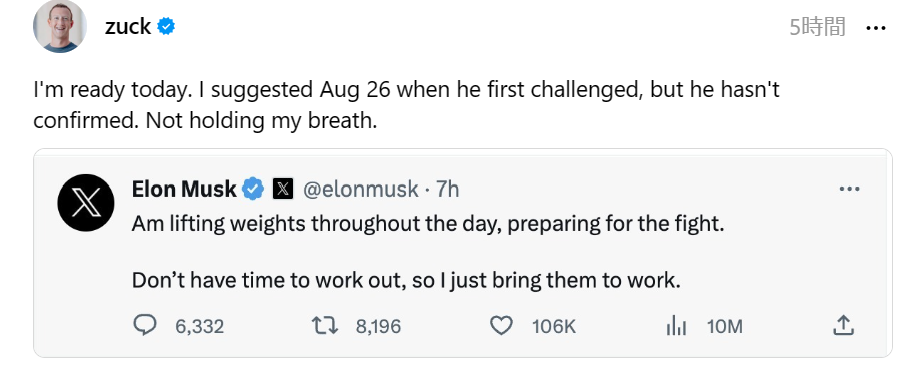Click the zuck username

(128, 27)
